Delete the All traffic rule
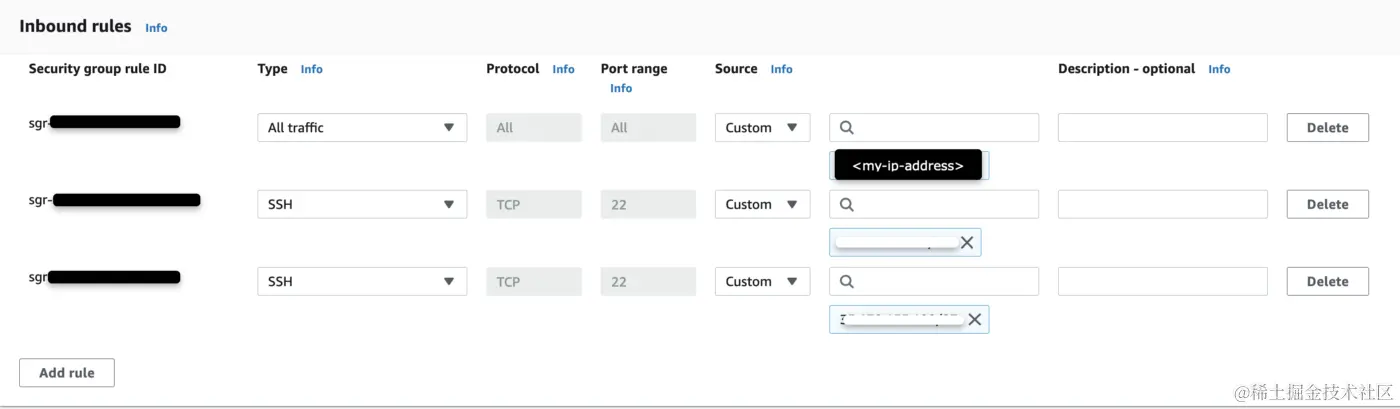 1327,128
